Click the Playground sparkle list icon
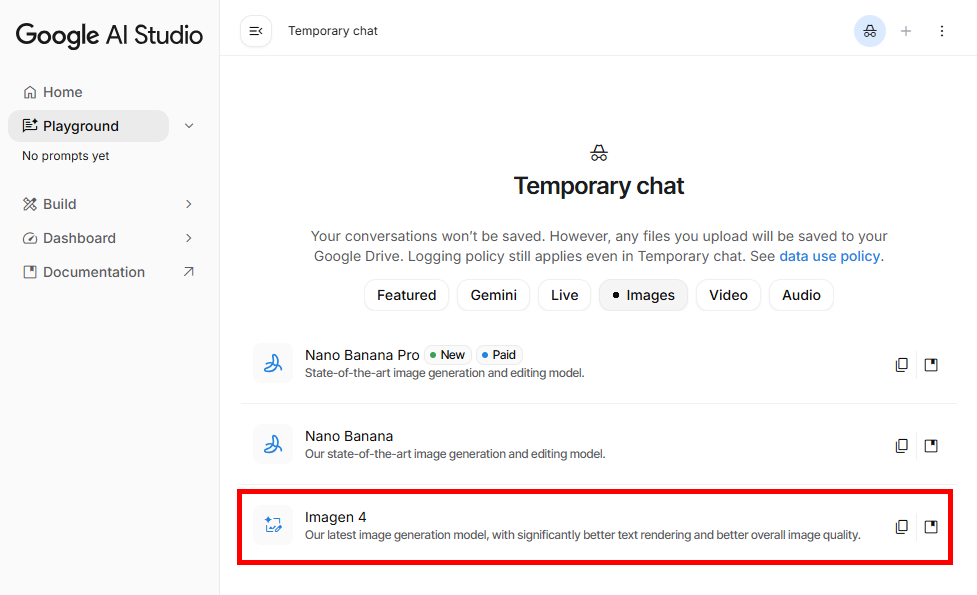The width and height of the screenshot is (977, 595). (x=30, y=125)
